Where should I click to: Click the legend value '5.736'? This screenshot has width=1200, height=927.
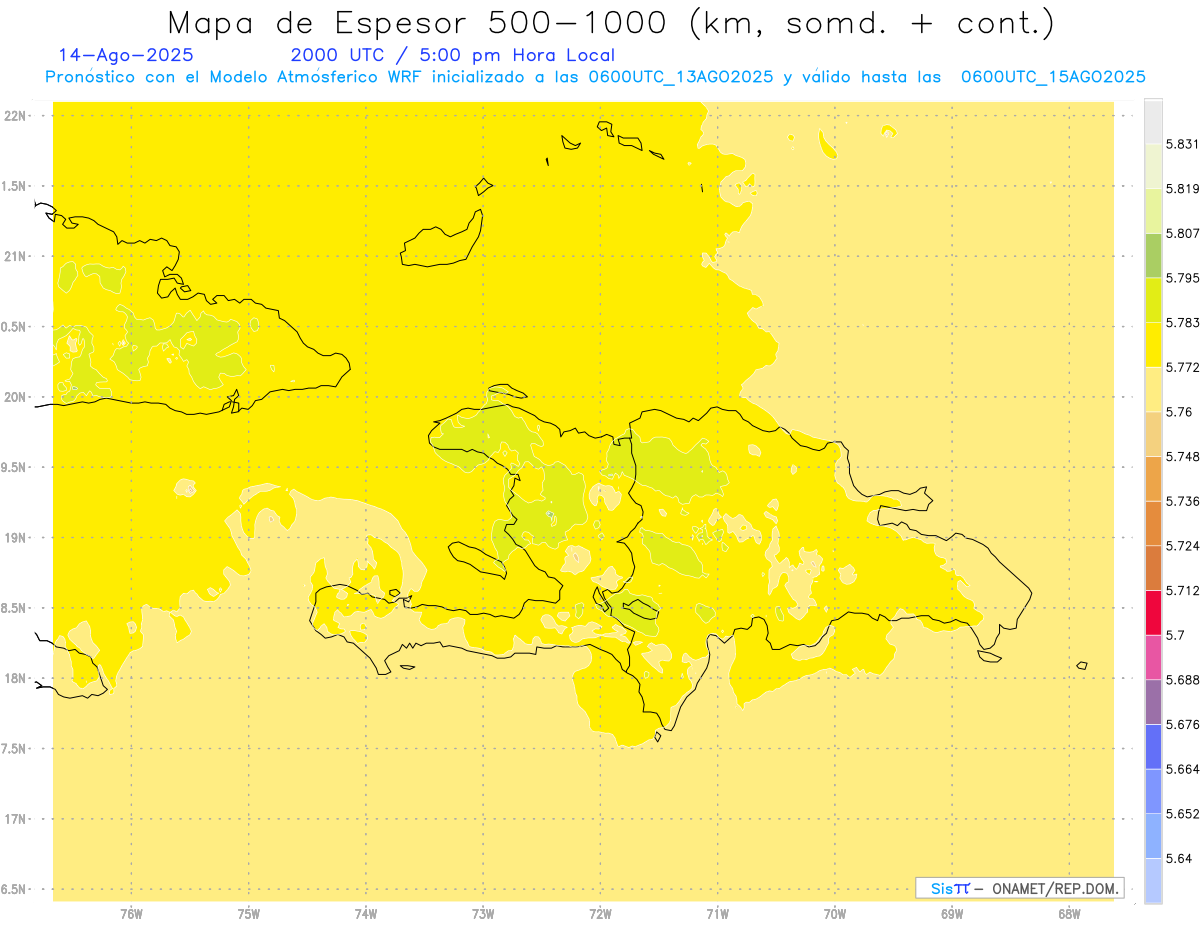pyautogui.click(x=1183, y=501)
